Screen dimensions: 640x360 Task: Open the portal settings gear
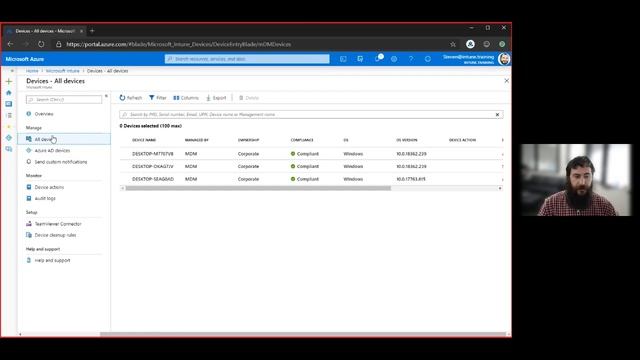click(394, 59)
